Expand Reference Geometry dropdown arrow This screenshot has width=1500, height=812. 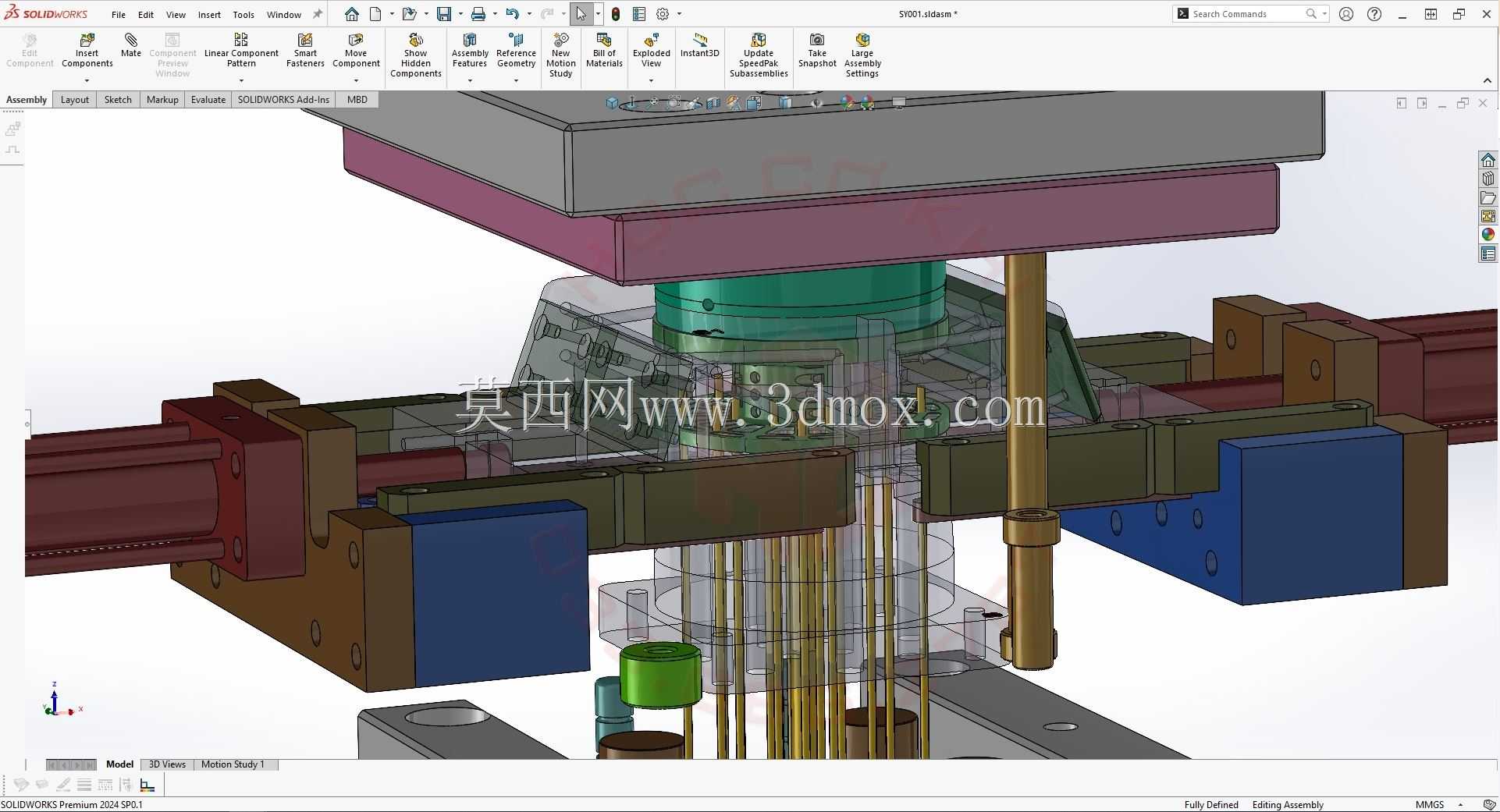pyautogui.click(x=516, y=80)
